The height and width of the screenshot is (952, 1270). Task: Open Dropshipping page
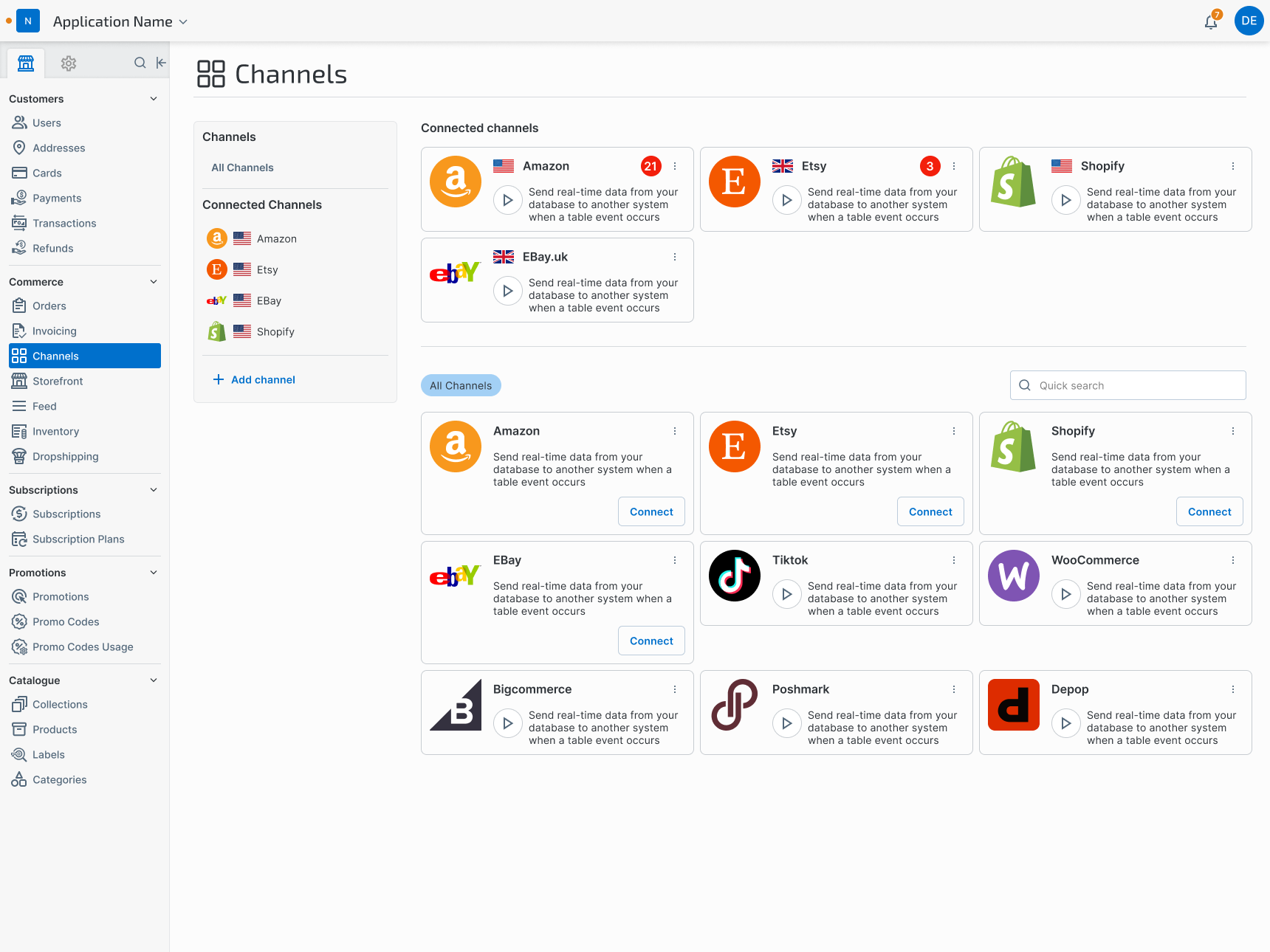pos(85,457)
